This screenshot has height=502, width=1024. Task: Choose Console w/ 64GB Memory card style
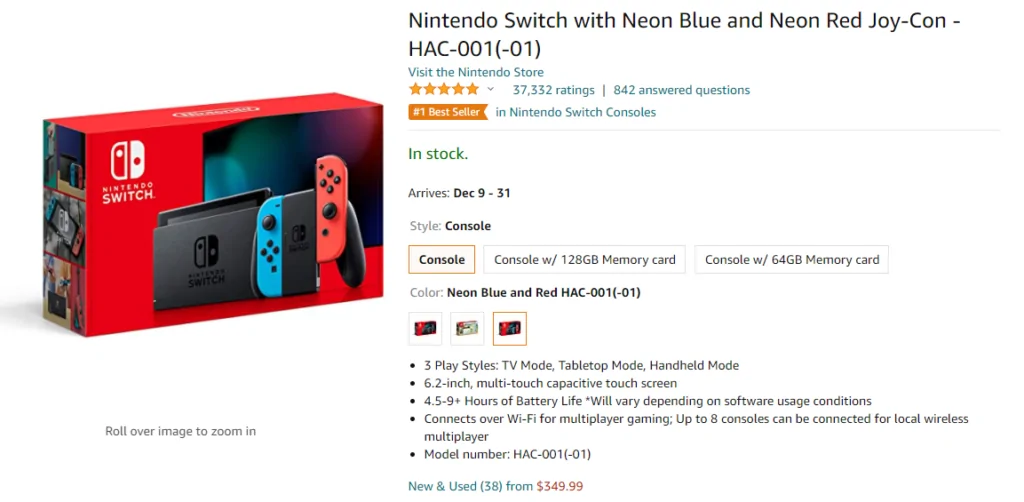click(792, 260)
